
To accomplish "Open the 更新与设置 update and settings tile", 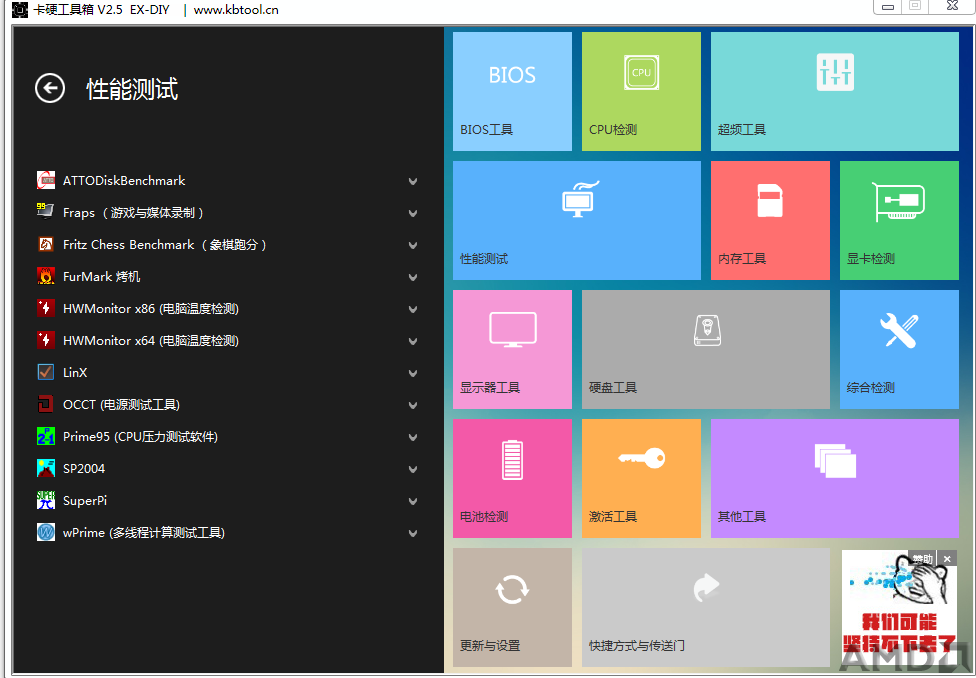I will (x=512, y=608).
